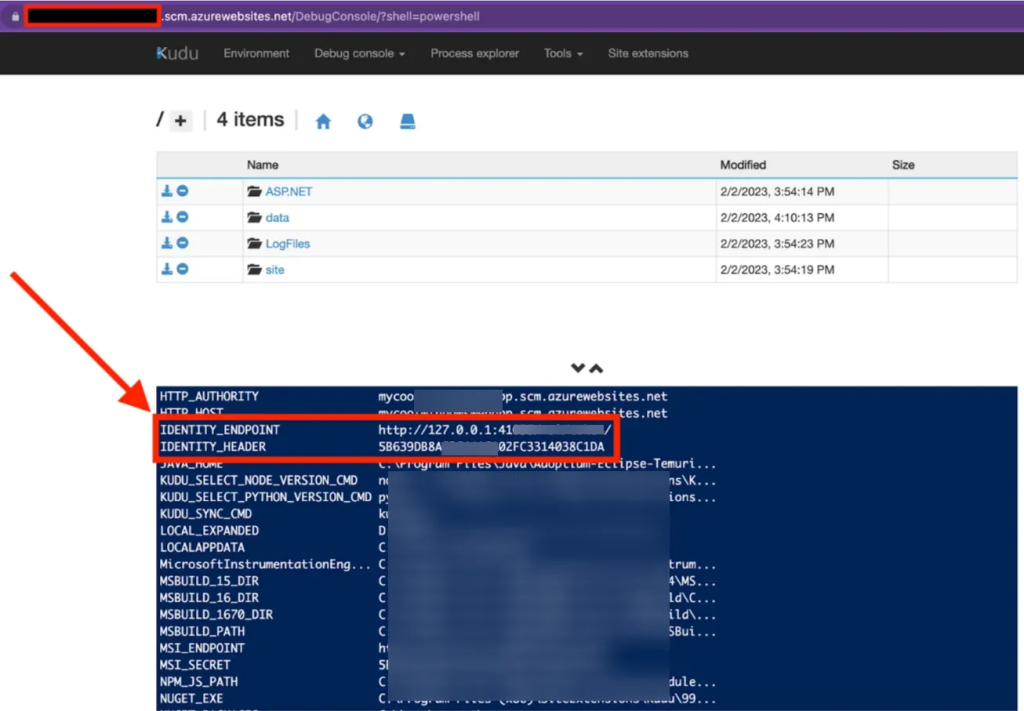Image resolution: width=1024 pixels, height=711 pixels.
Task: Open the site folder link
Action: (x=274, y=269)
